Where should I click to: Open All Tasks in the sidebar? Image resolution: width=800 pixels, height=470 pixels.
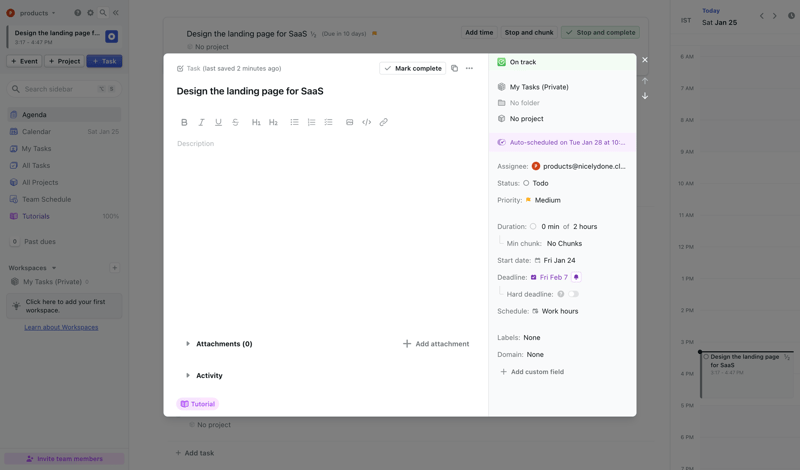[x=64, y=165]
